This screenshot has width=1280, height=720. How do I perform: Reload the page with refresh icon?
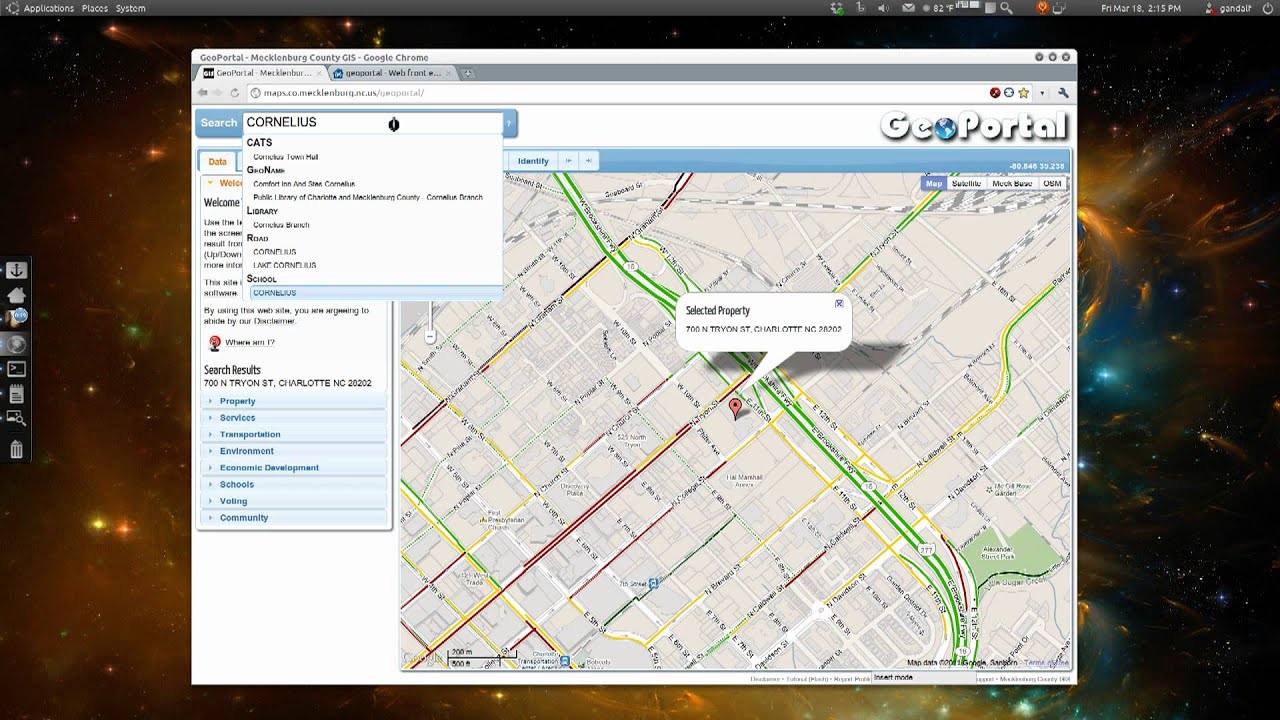(235, 93)
